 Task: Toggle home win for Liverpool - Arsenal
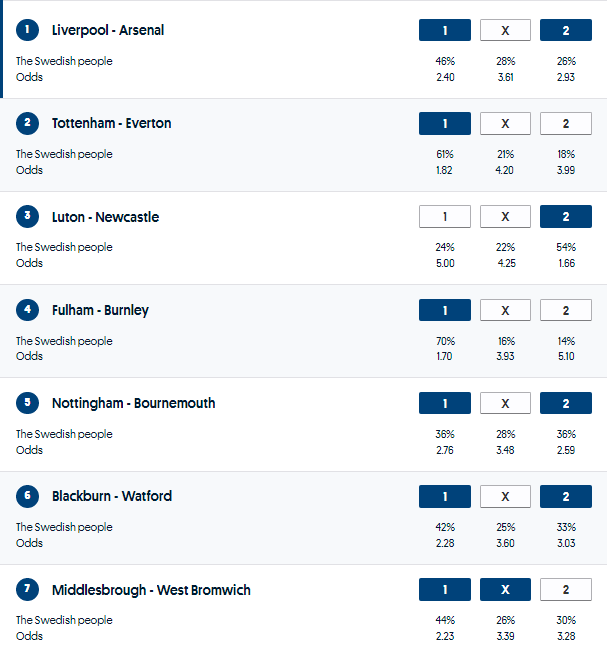tap(444, 30)
